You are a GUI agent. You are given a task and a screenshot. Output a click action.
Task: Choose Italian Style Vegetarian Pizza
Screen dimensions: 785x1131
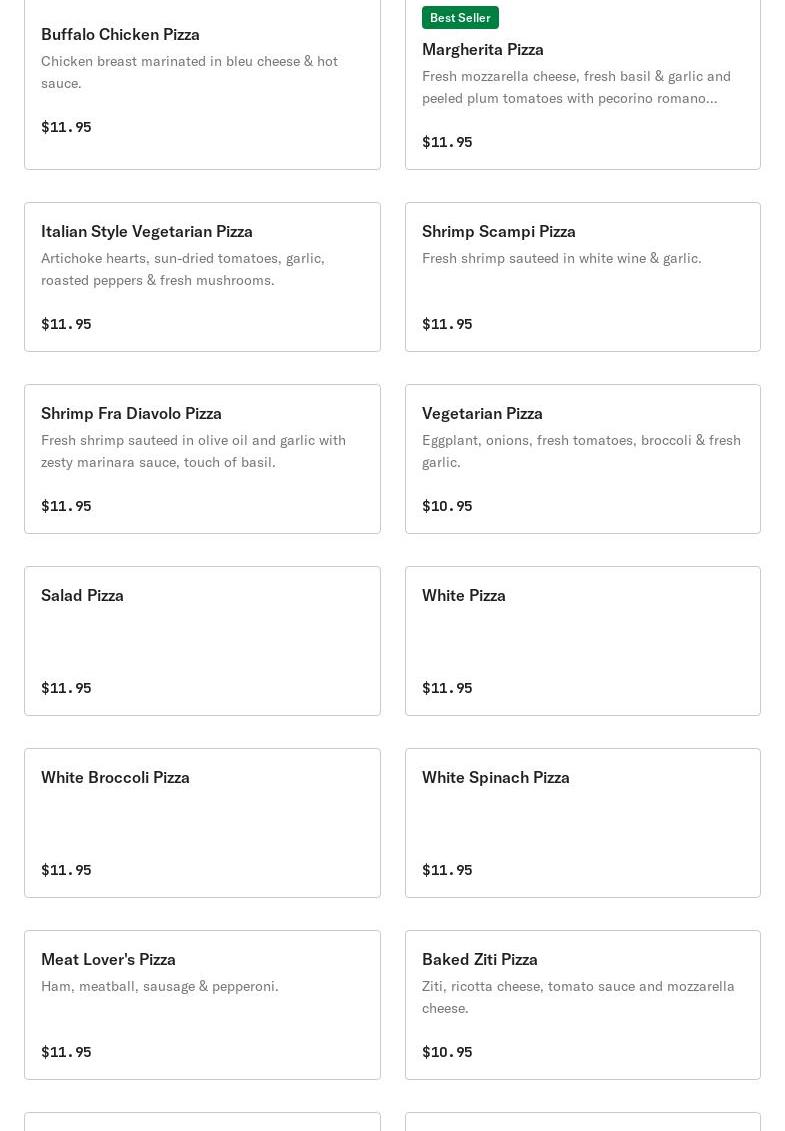point(147,231)
